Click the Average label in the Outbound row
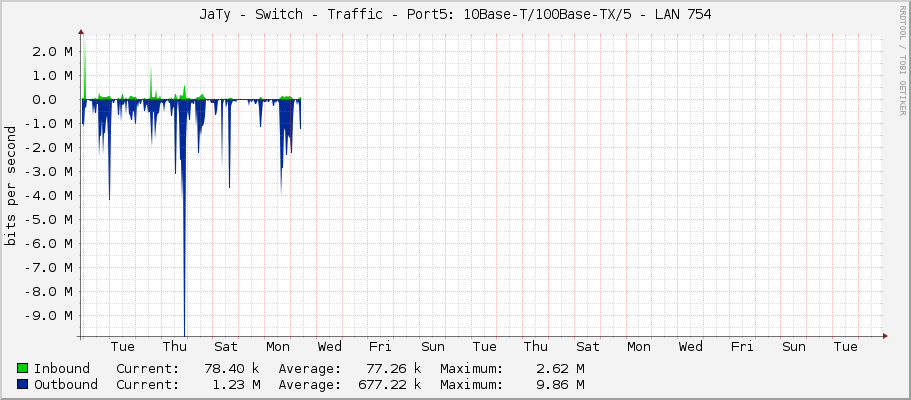This screenshot has width=911, height=400. (x=310, y=384)
